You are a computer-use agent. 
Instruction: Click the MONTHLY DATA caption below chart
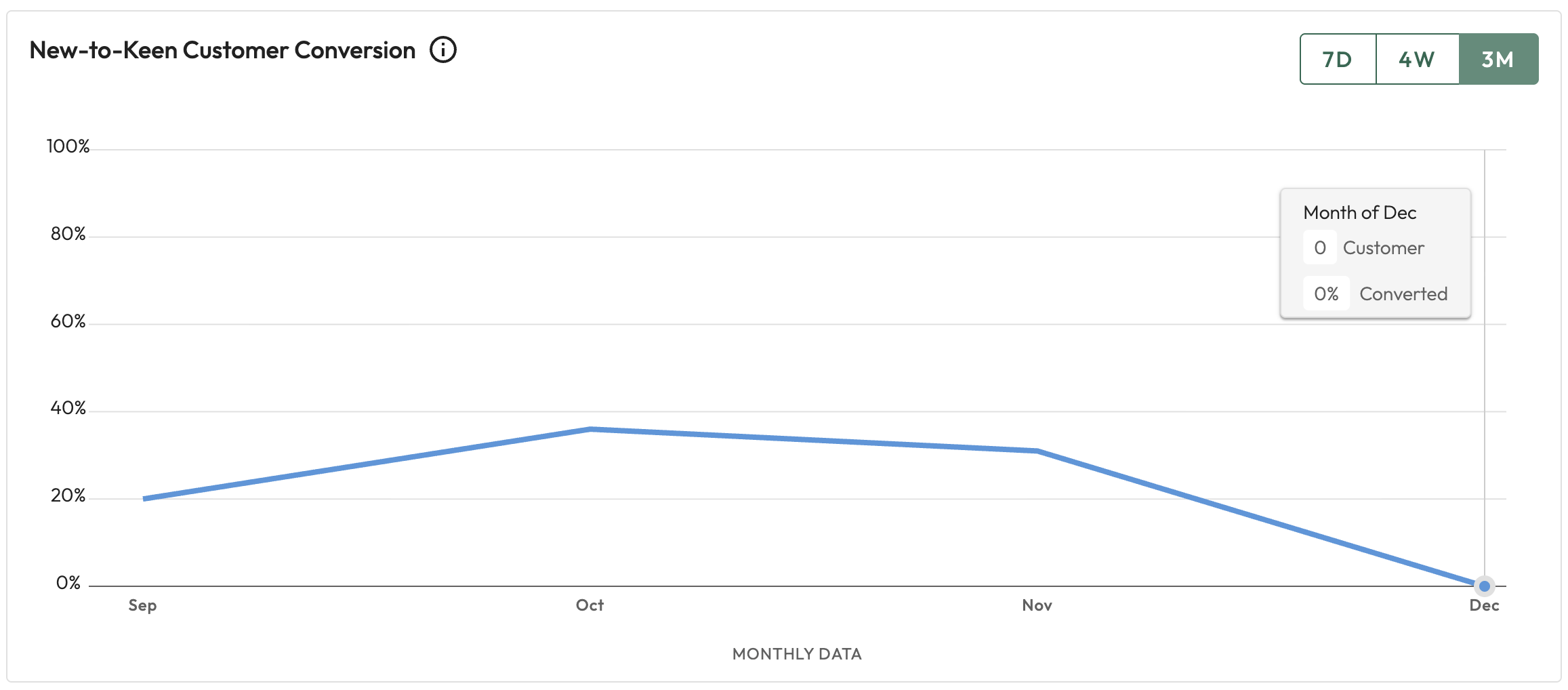797,654
